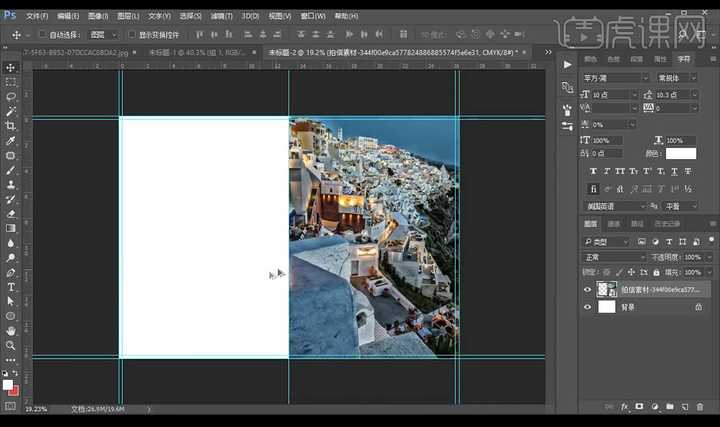Filter layers by pixel image icon
This screenshot has height=427, width=720.
(x=641, y=242)
